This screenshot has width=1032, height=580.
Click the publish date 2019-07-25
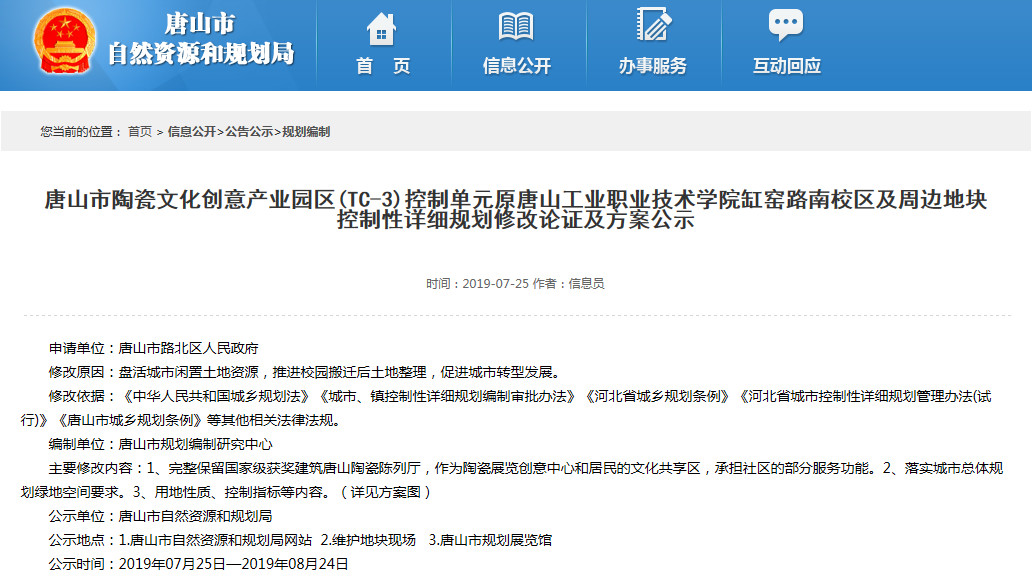point(495,284)
